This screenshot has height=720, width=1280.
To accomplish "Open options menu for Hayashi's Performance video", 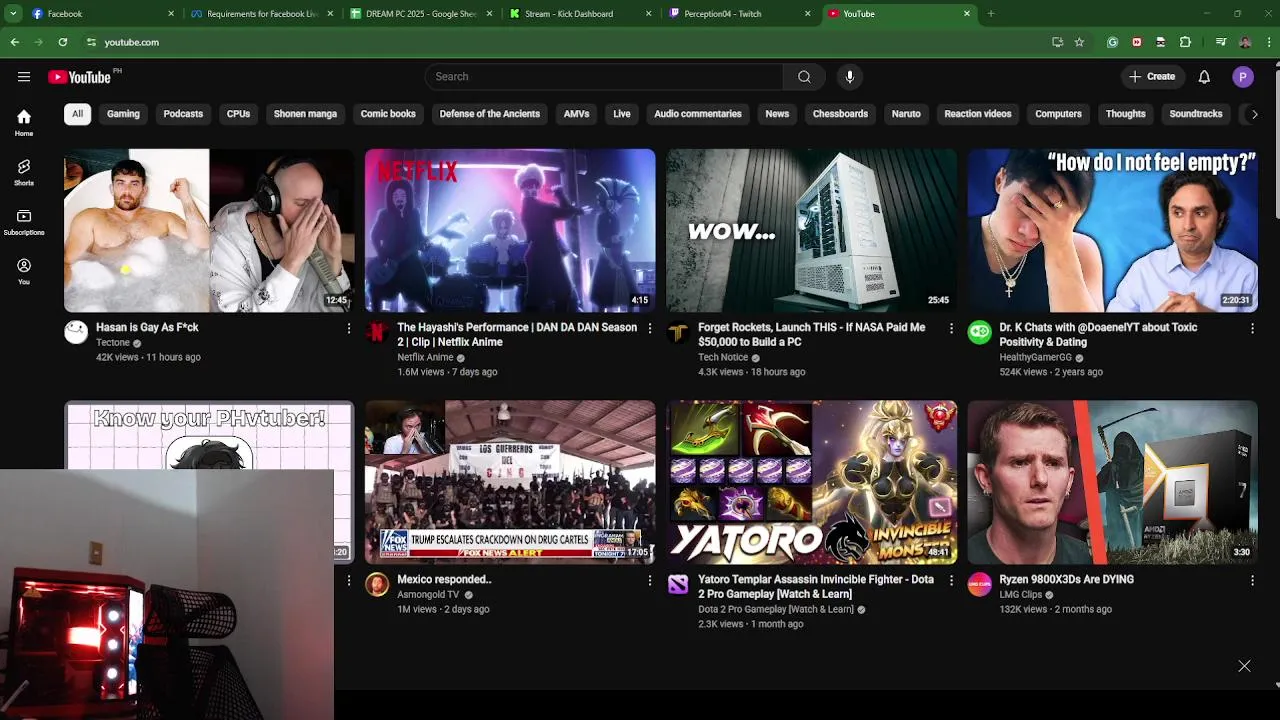I will click(x=650, y=328).
